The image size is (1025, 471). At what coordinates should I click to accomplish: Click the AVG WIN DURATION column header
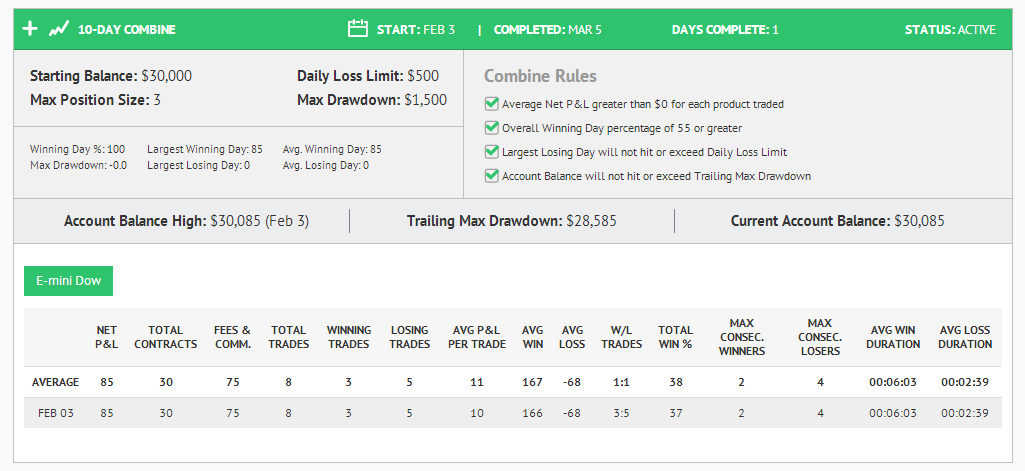893,337
